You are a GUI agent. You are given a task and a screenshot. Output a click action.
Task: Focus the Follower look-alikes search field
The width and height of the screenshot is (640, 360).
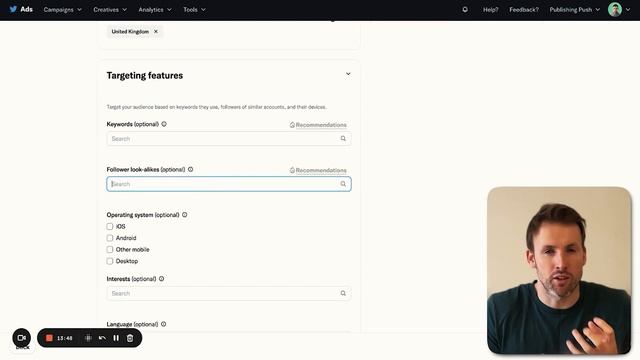point(229,184)
